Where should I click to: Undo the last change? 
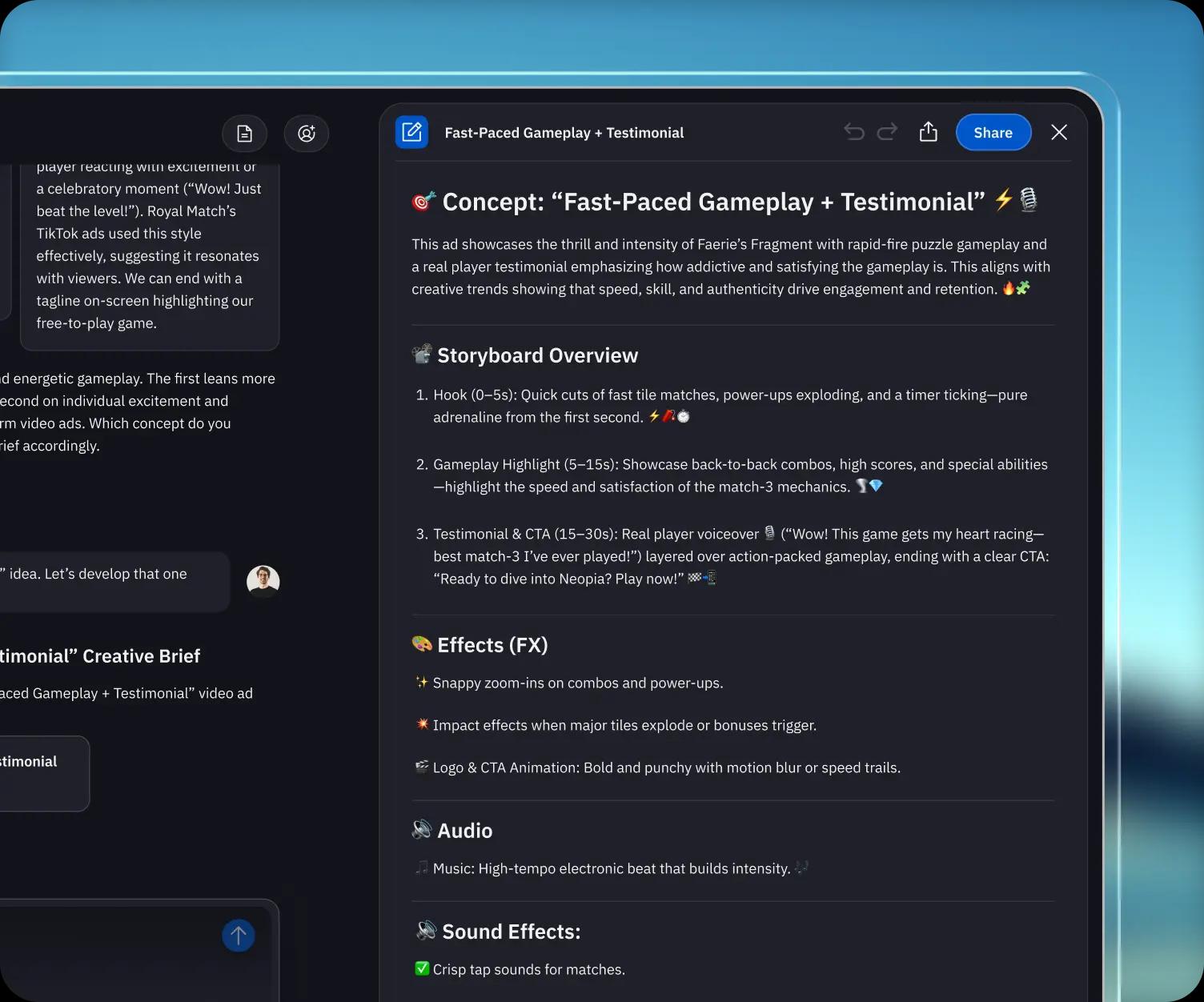pos(854,132)
